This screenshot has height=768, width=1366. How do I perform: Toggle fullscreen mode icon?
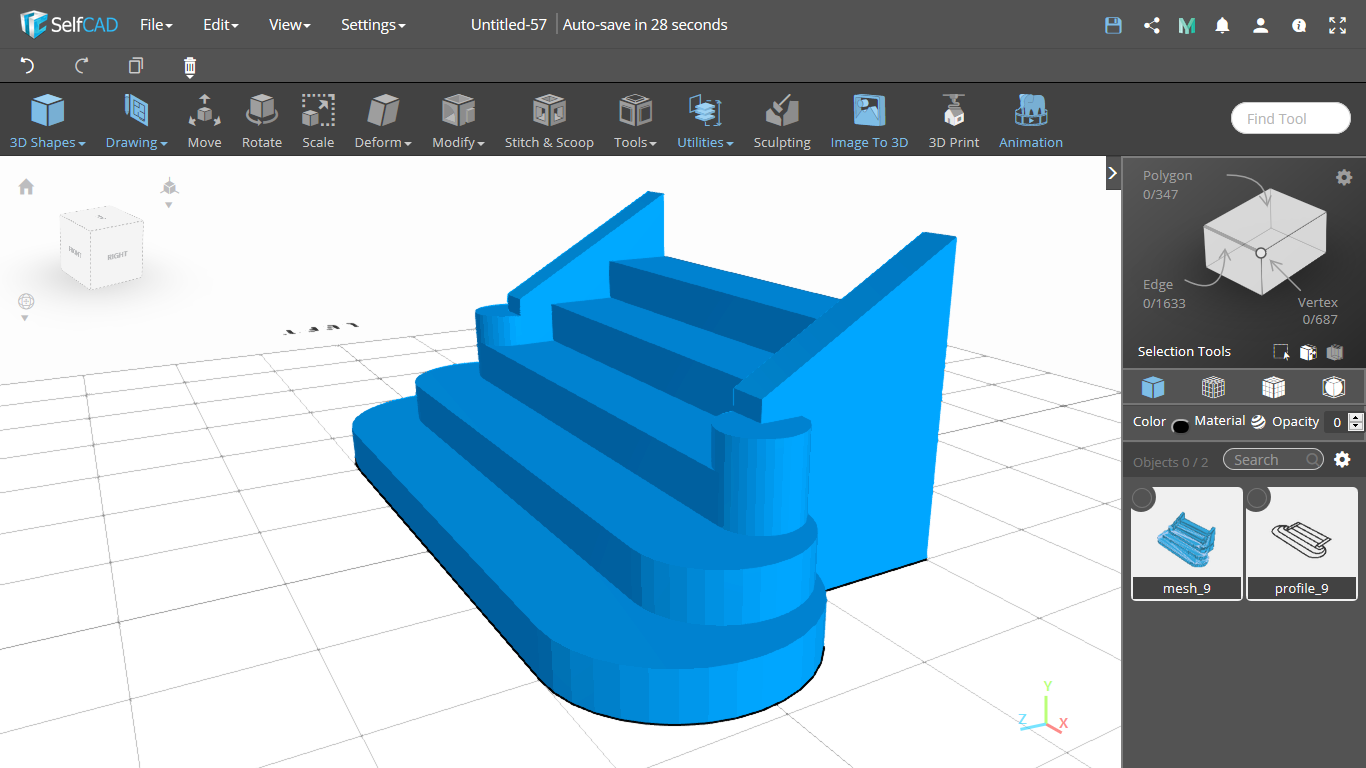(1337, 26)
